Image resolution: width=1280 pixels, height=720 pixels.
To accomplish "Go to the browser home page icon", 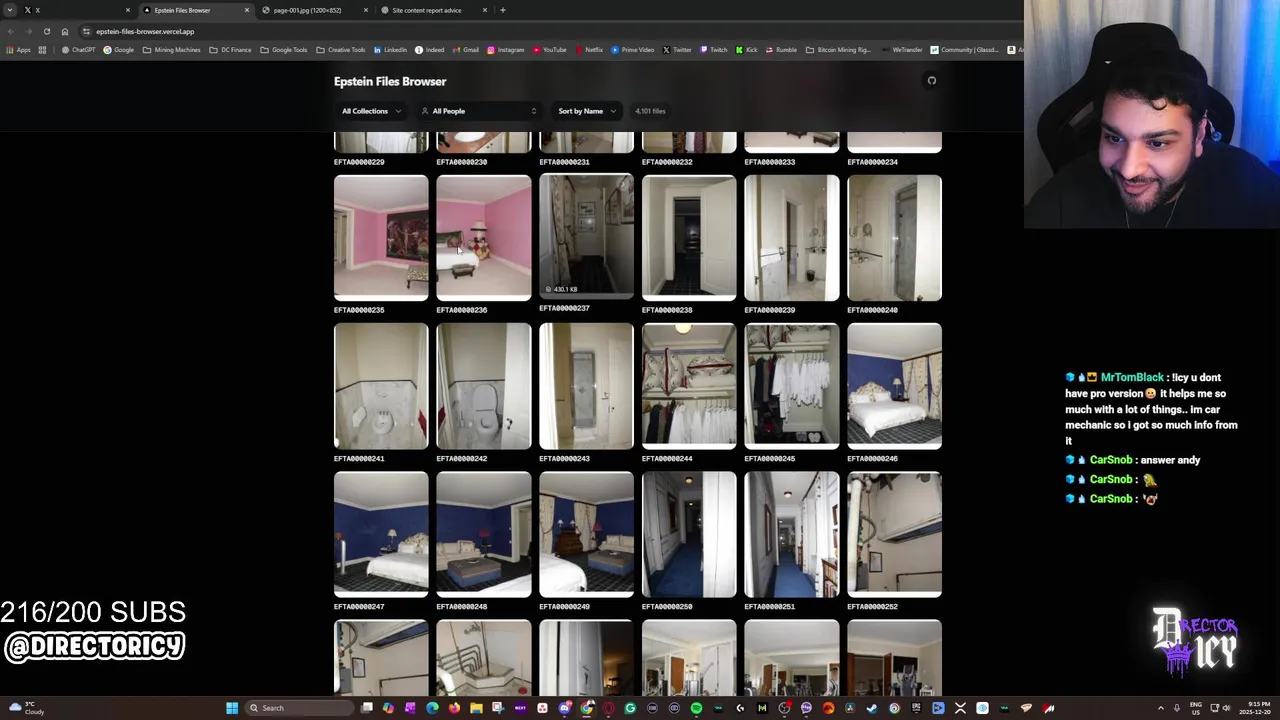I will click(x=65, y=31).
